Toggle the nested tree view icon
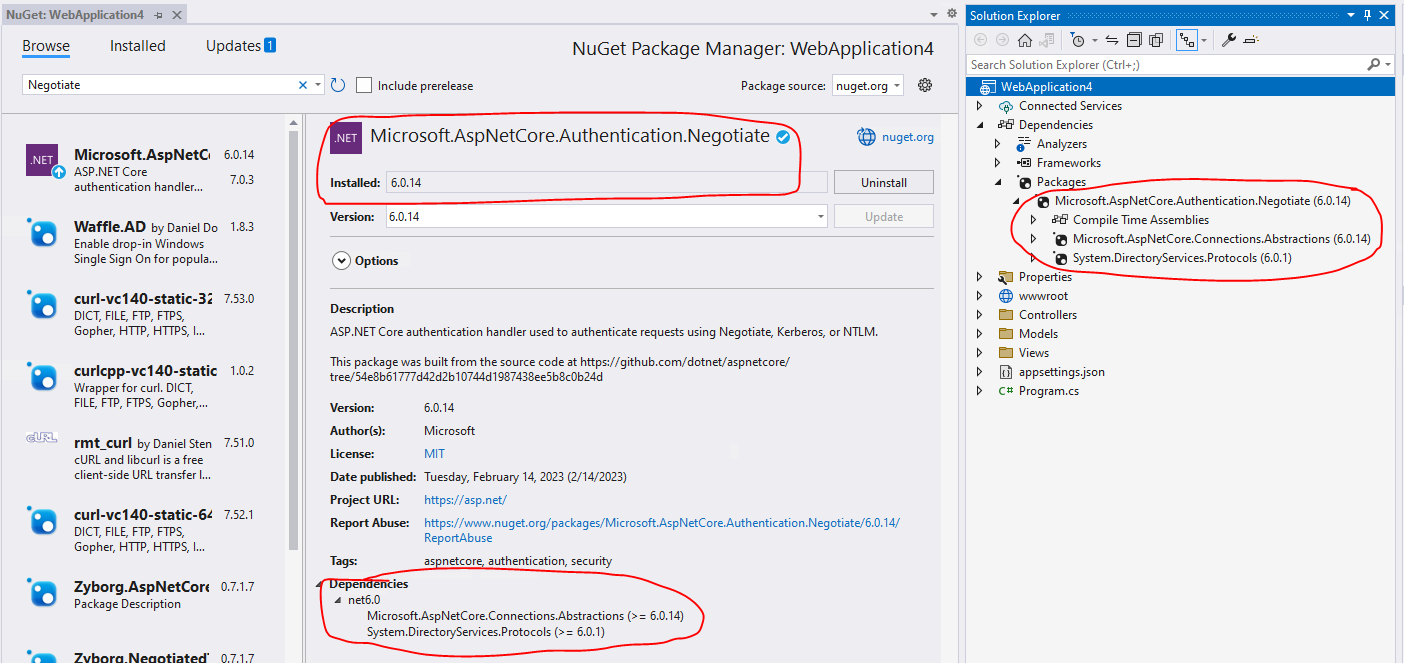1404x663 pixels. (x=1186, y=40)
